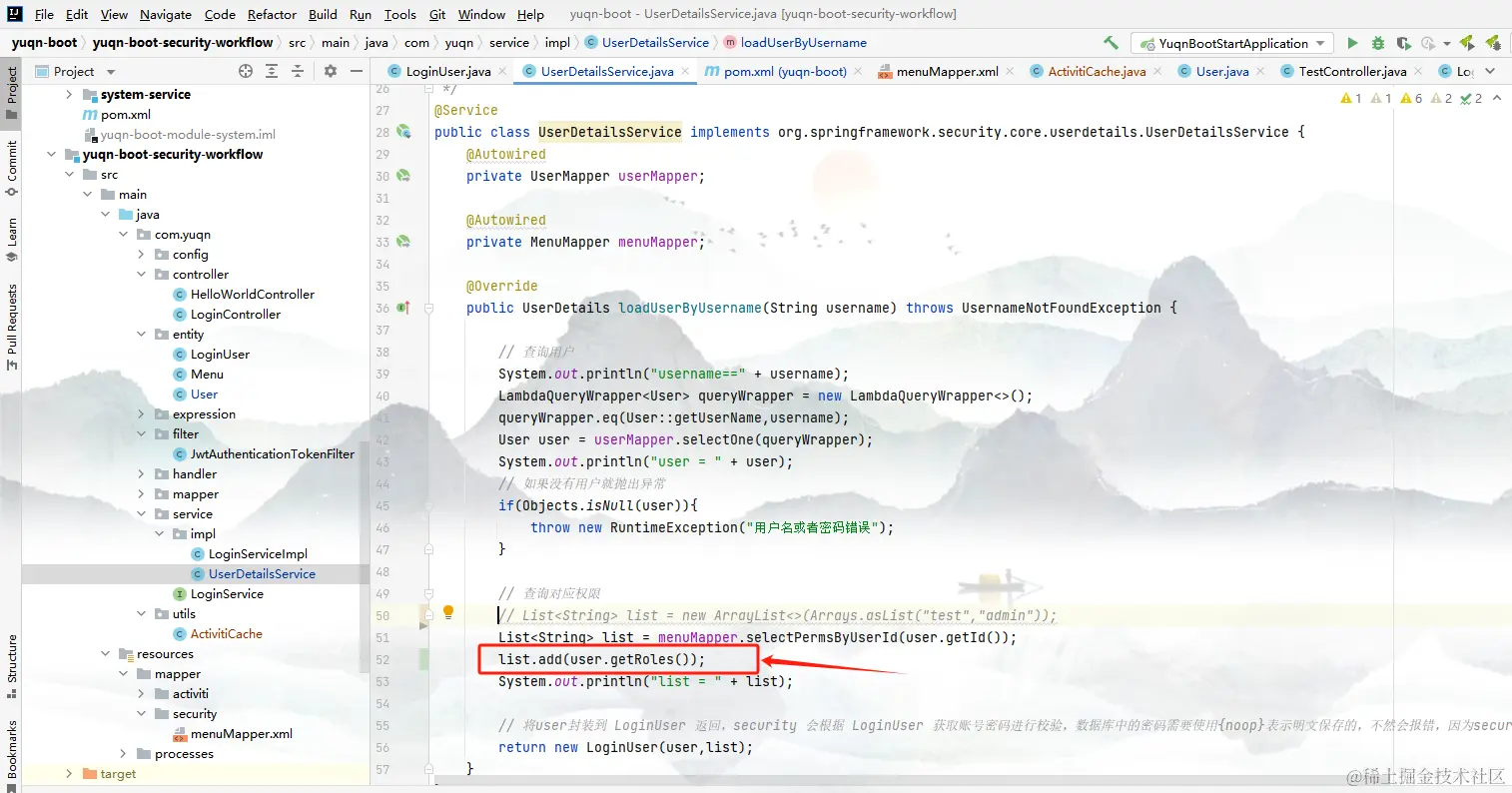Image resolution: width=1512 pixels, height=793 pixels.
Task: Open the Project view type dropdown
Action: click(x=111, y=72)
